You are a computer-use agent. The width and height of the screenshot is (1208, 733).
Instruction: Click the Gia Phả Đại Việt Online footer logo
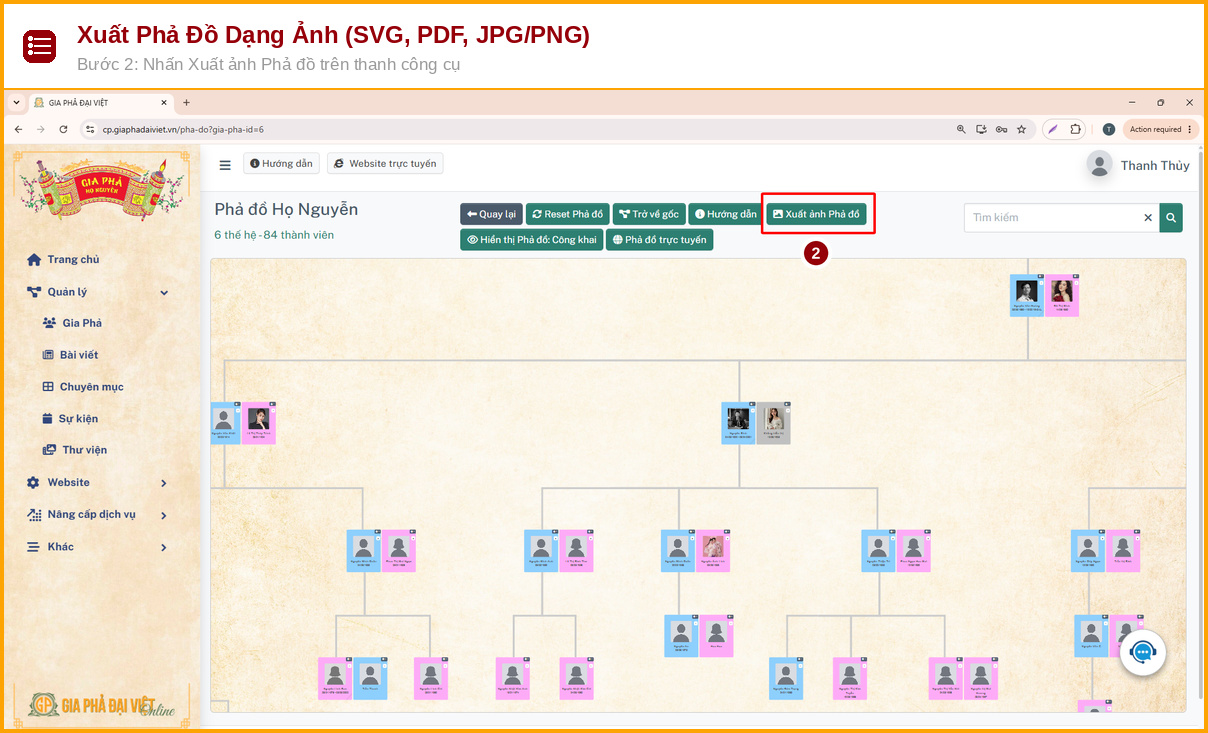pos(101,704)
